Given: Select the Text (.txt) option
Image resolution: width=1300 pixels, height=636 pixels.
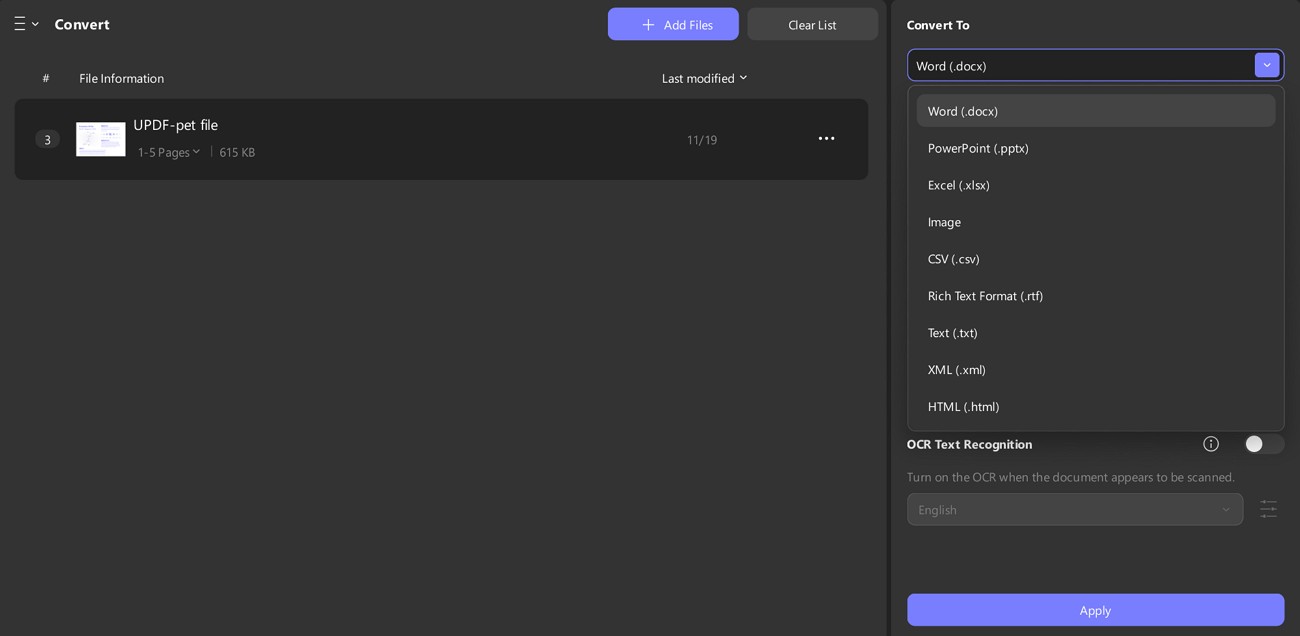Looking at the screenshot, I should (x=952, y=333).
